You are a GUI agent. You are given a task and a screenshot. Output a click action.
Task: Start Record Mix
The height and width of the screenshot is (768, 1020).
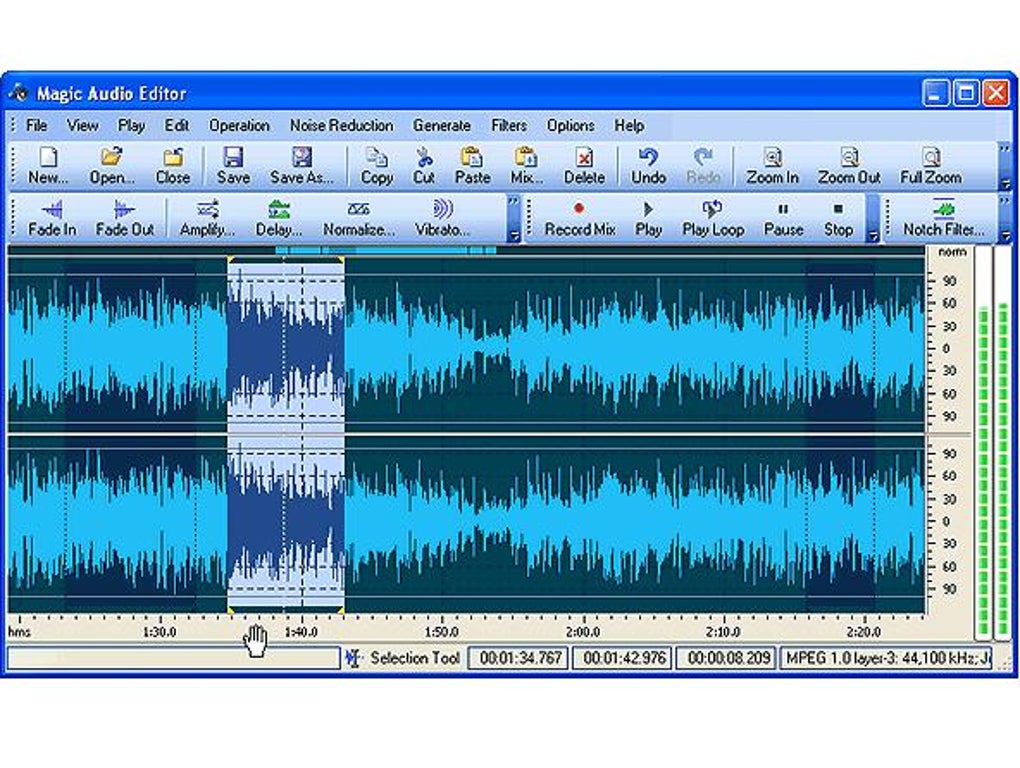click(579, 210)
